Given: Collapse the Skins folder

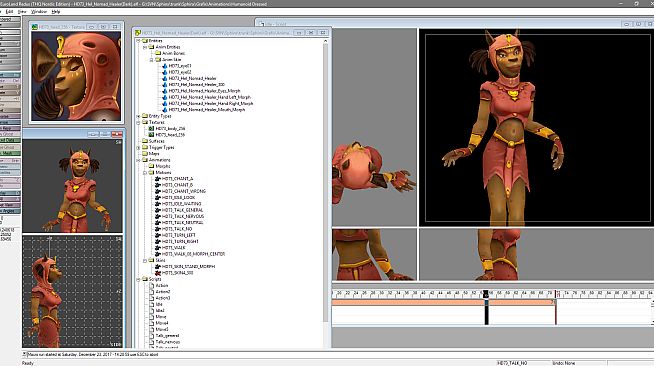Looking at the screenshot, I should [145, 260].
